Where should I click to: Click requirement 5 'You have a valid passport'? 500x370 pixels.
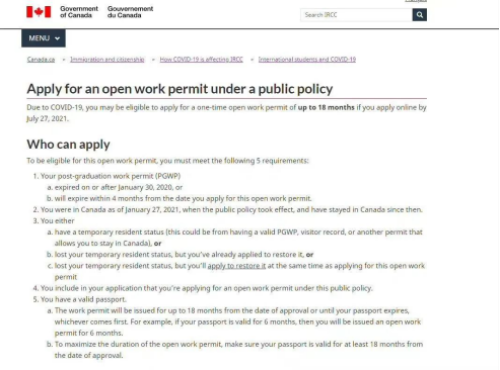(83, 299)
